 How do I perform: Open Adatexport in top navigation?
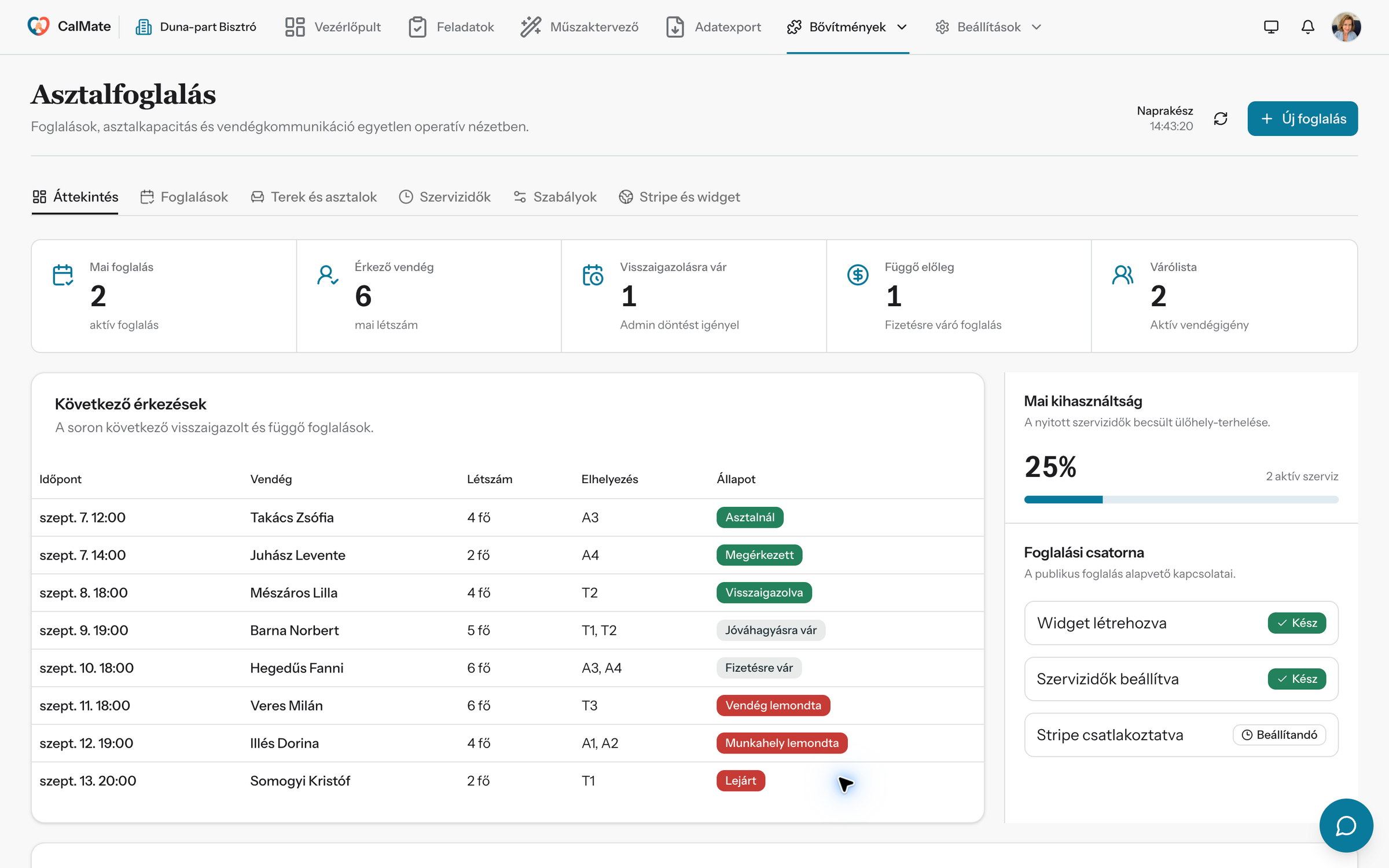(x=714, y=27)
